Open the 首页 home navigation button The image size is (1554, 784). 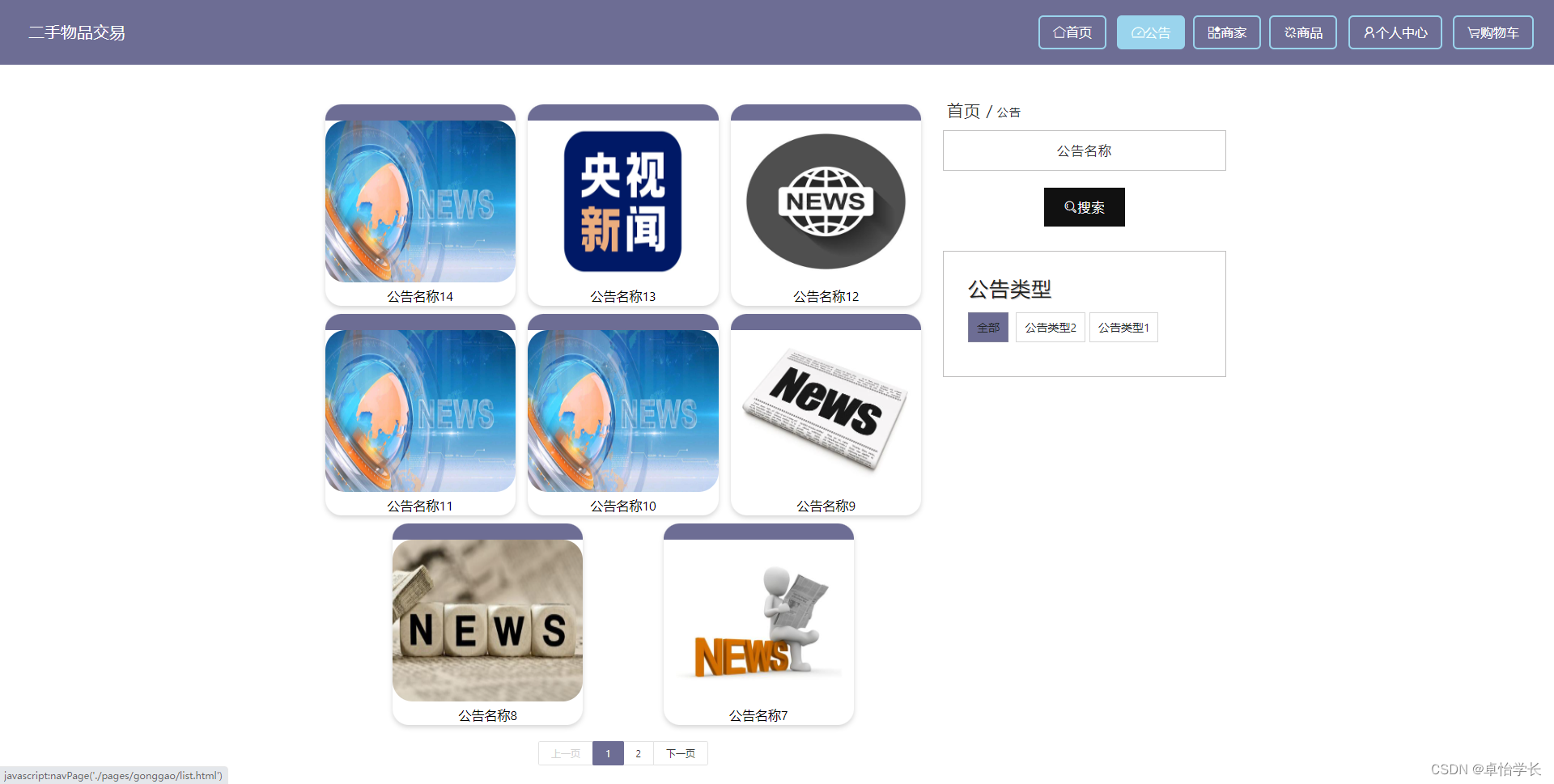(1072, 32)
